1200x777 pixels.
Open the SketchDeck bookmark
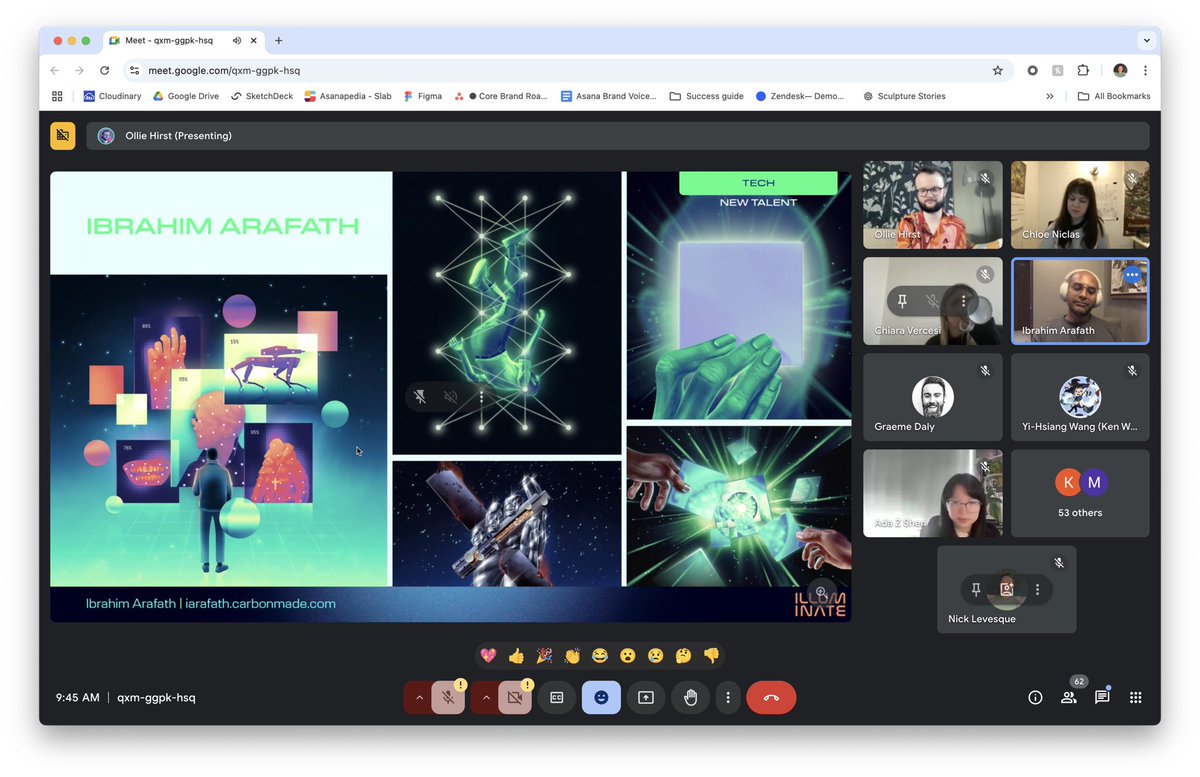[x=263, y=96]
